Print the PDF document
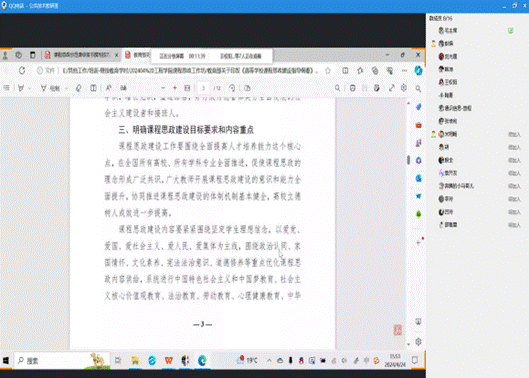 coord(353,88)
